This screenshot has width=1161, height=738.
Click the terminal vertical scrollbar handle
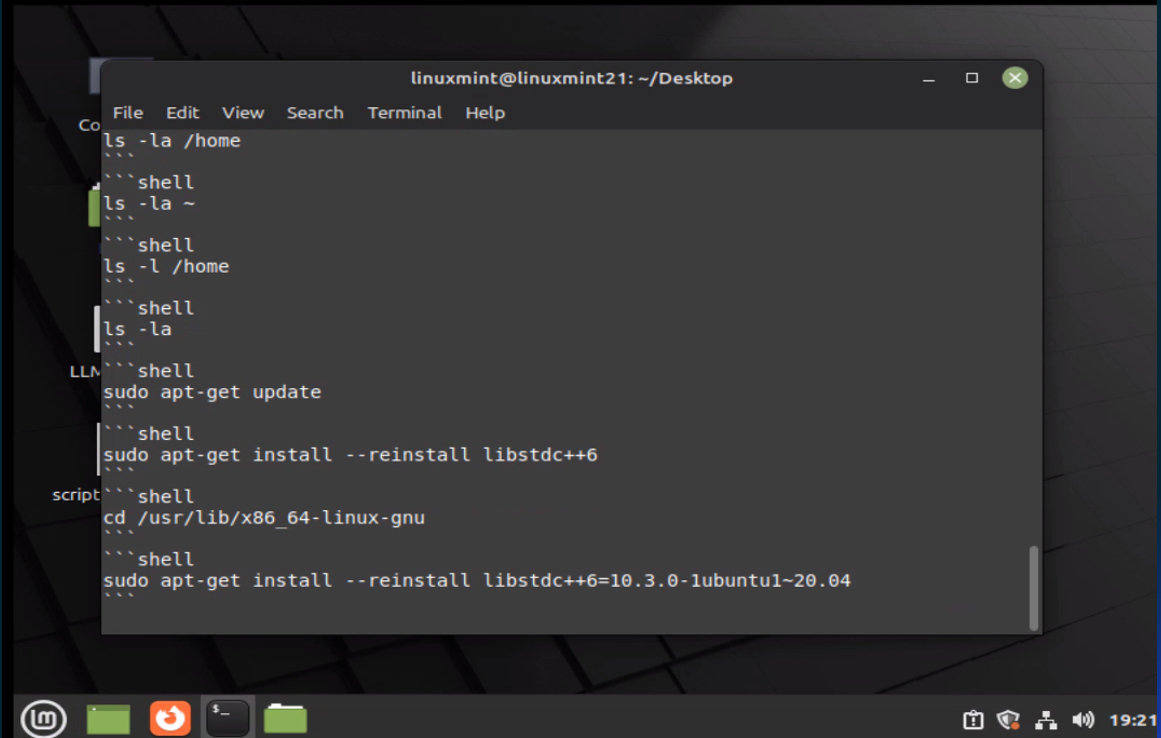point(1034,588)
